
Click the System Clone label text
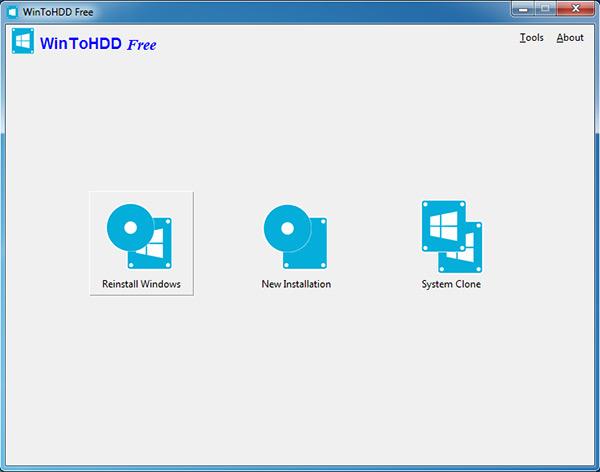pos(451,284)
